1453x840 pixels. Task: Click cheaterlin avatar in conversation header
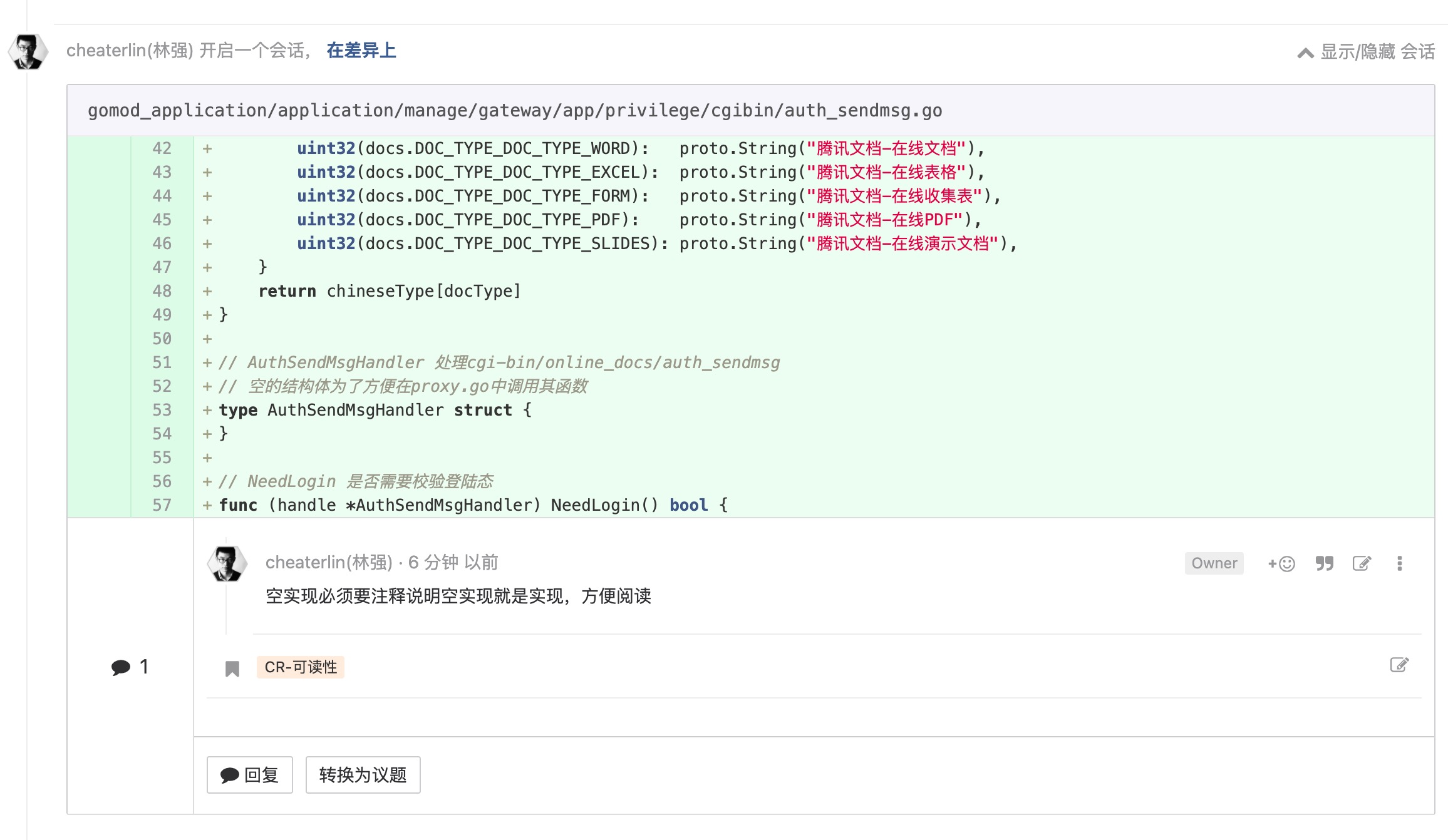tap(28, 51)
